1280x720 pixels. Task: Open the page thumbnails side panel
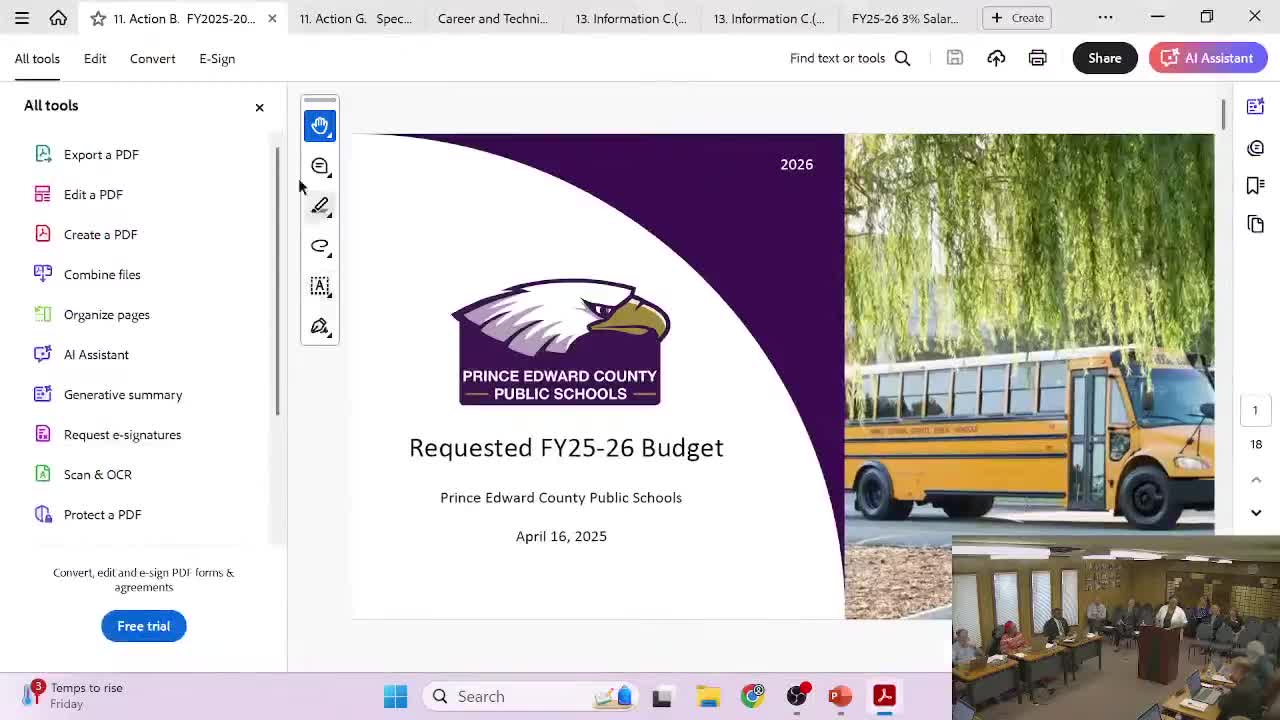(1255, 224)
